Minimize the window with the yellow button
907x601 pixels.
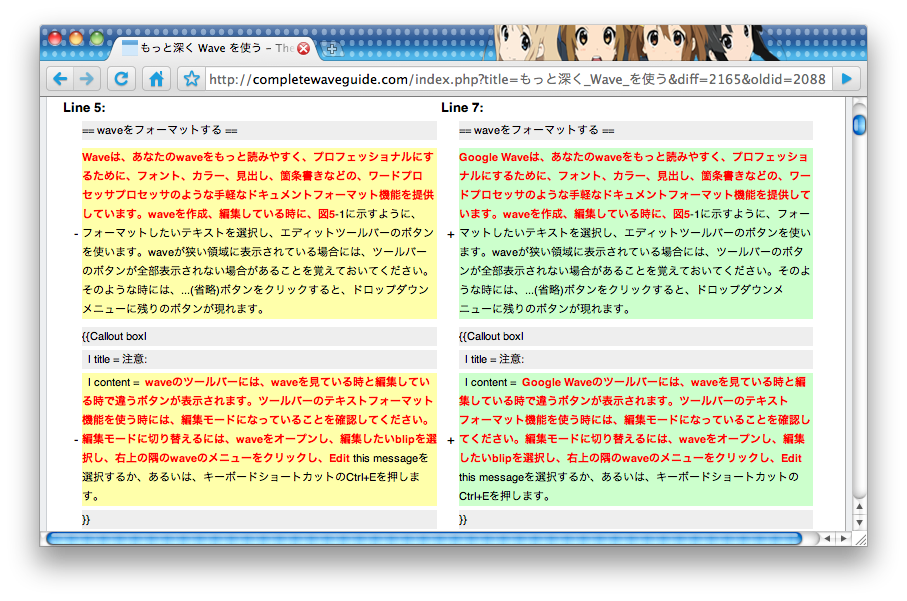point(76,39)
